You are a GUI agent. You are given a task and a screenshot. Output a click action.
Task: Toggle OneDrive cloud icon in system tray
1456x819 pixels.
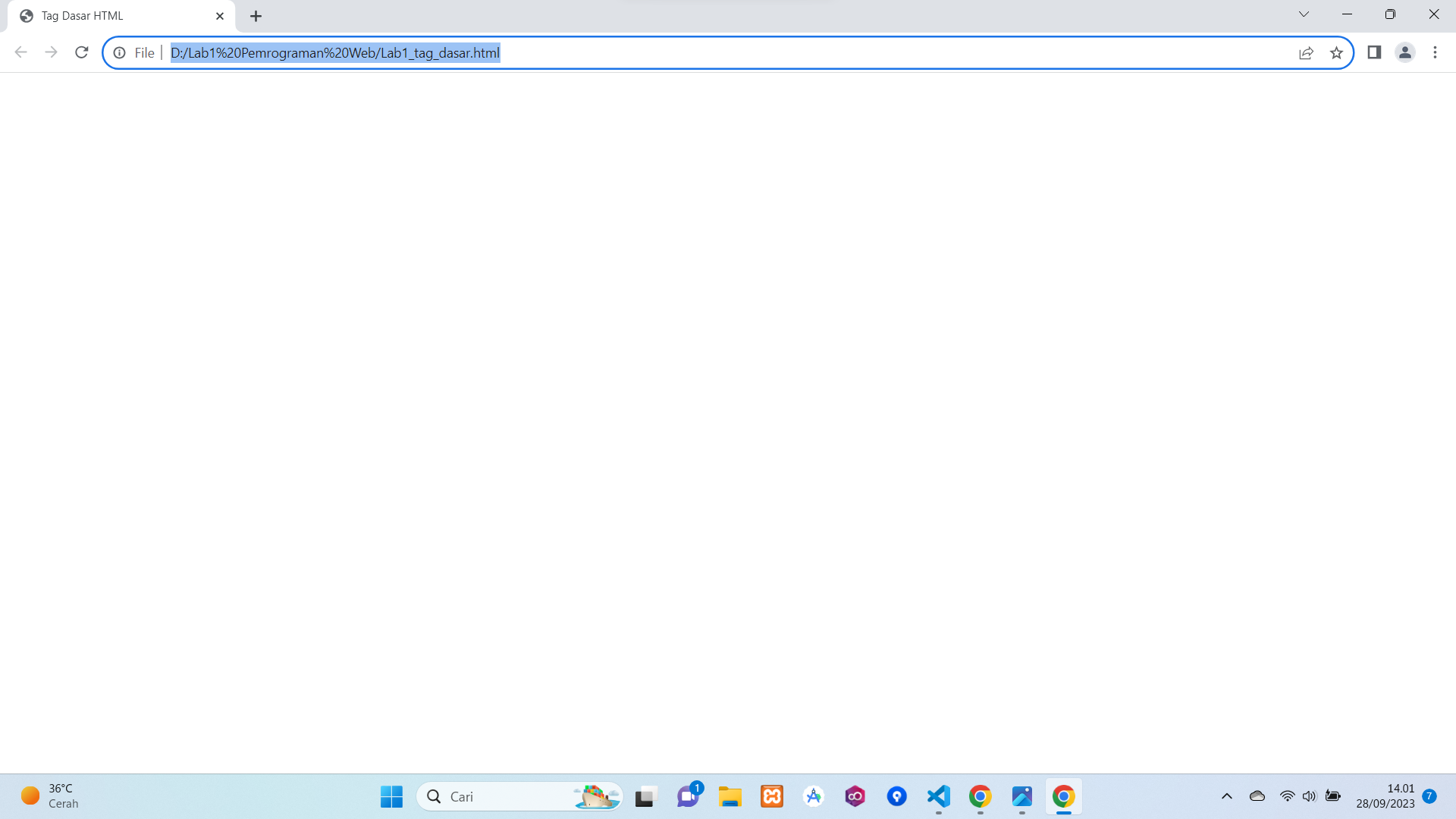[1257, 796]
